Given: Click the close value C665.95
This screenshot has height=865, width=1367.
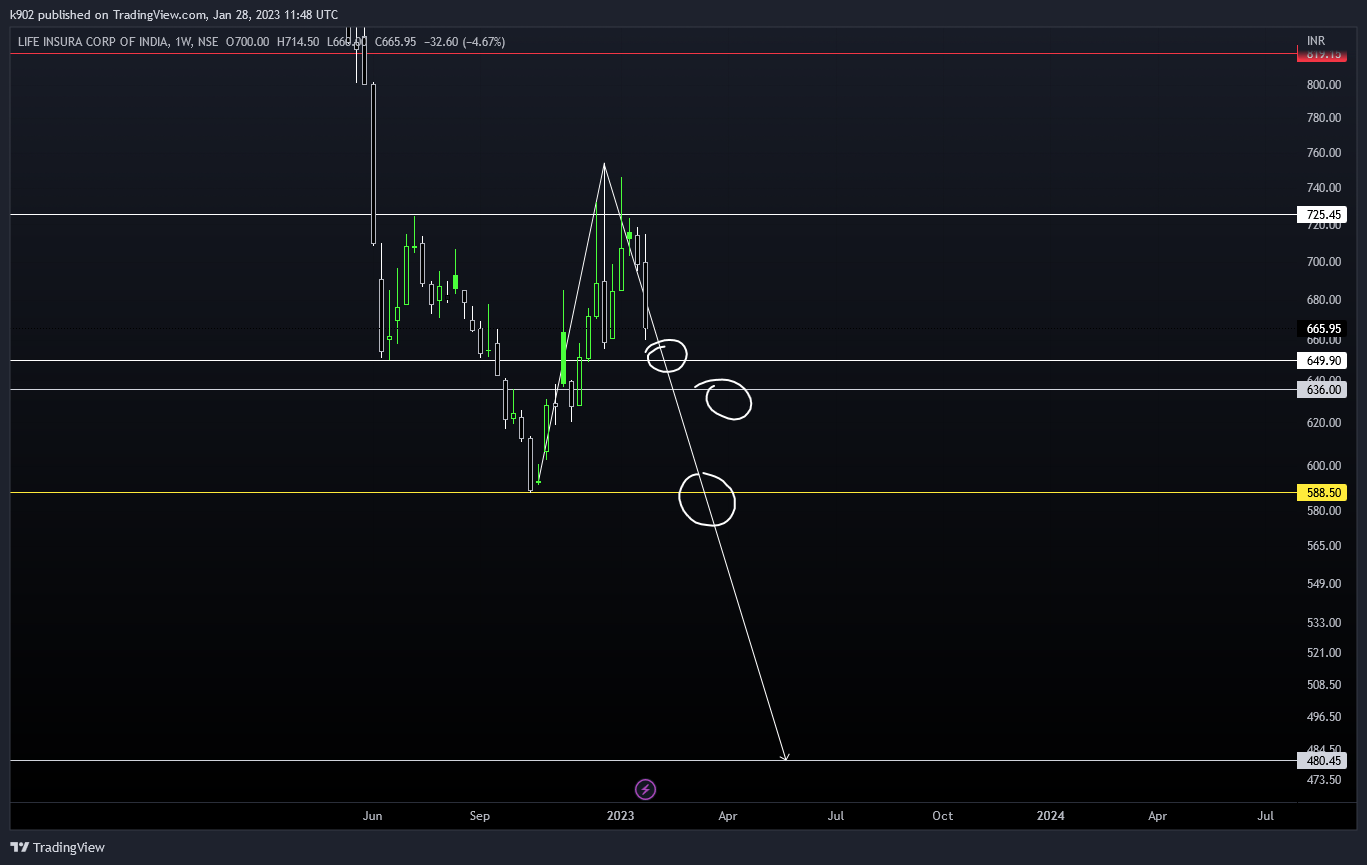Looking at the screenshot, I should 396,42.
